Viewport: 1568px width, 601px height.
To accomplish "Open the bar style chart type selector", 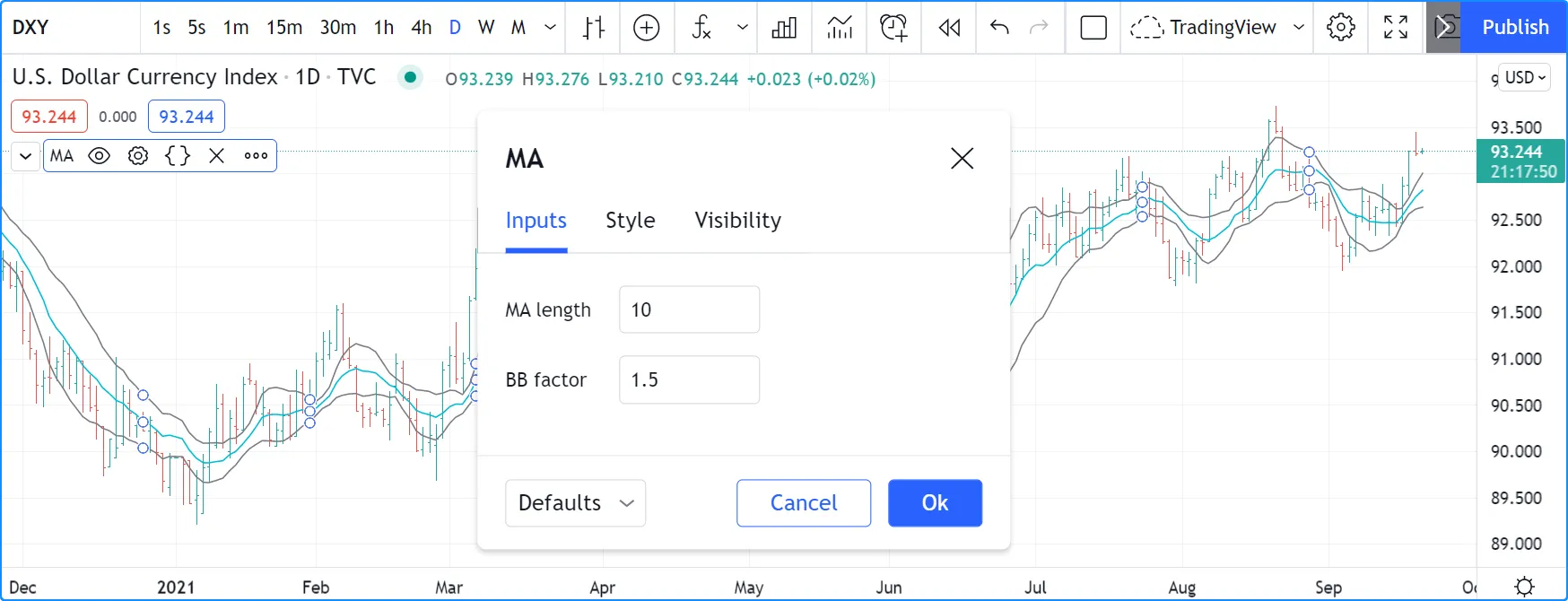I will (x=594, y=28).
